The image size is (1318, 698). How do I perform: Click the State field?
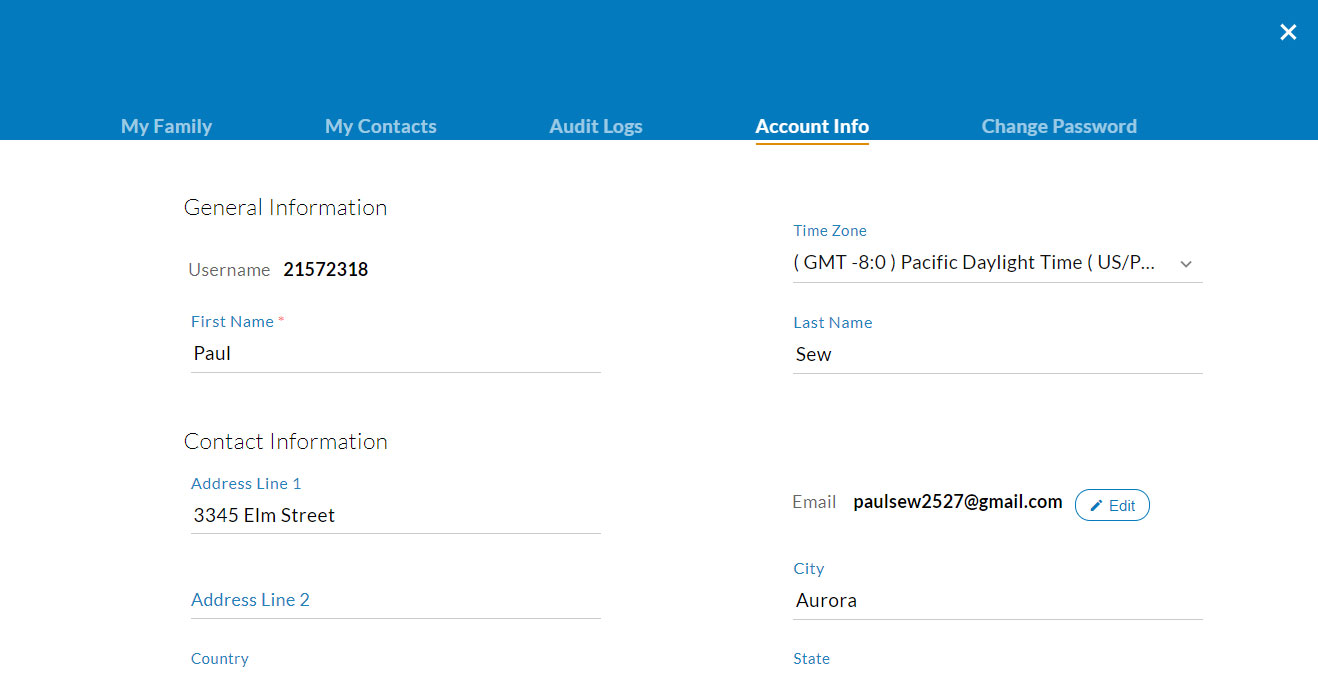(x=997, y=675)
